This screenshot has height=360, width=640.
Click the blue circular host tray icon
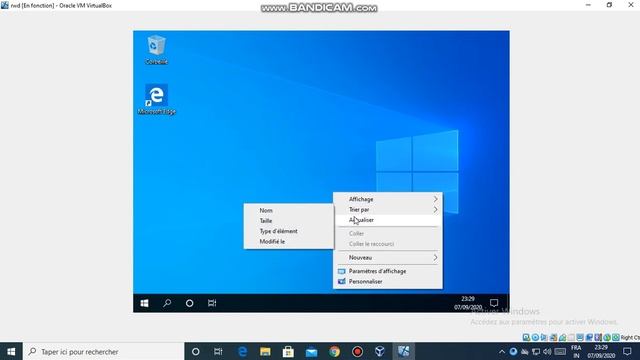point(513,351)
